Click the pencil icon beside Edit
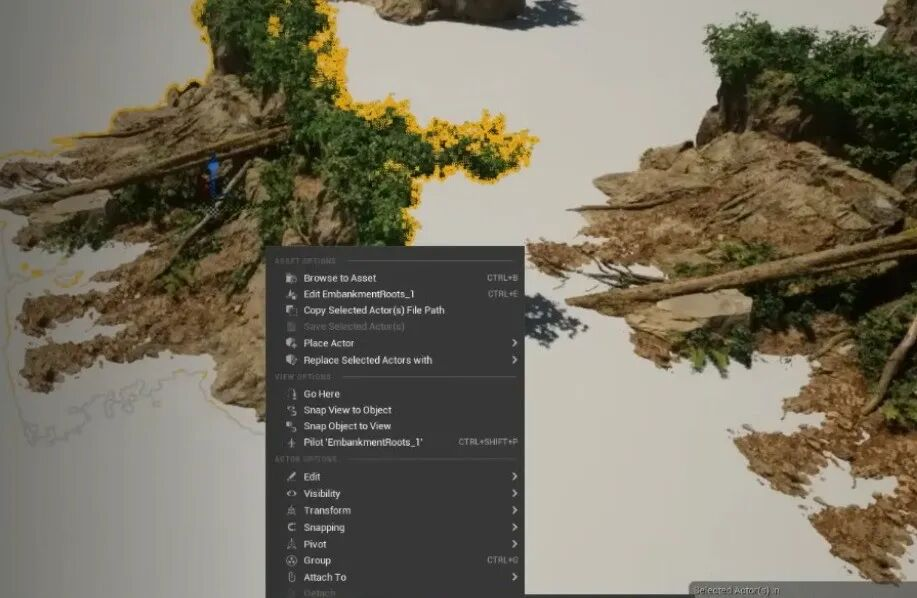Viewport: 917px width, 598px height. coord(291,477)
